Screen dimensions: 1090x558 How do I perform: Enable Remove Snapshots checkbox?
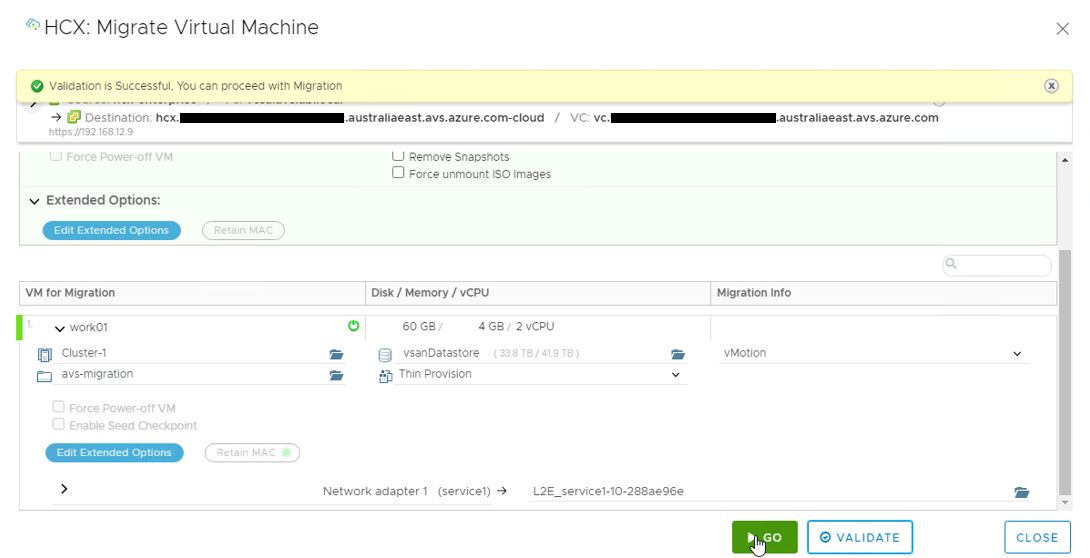(x=398, y=156)
